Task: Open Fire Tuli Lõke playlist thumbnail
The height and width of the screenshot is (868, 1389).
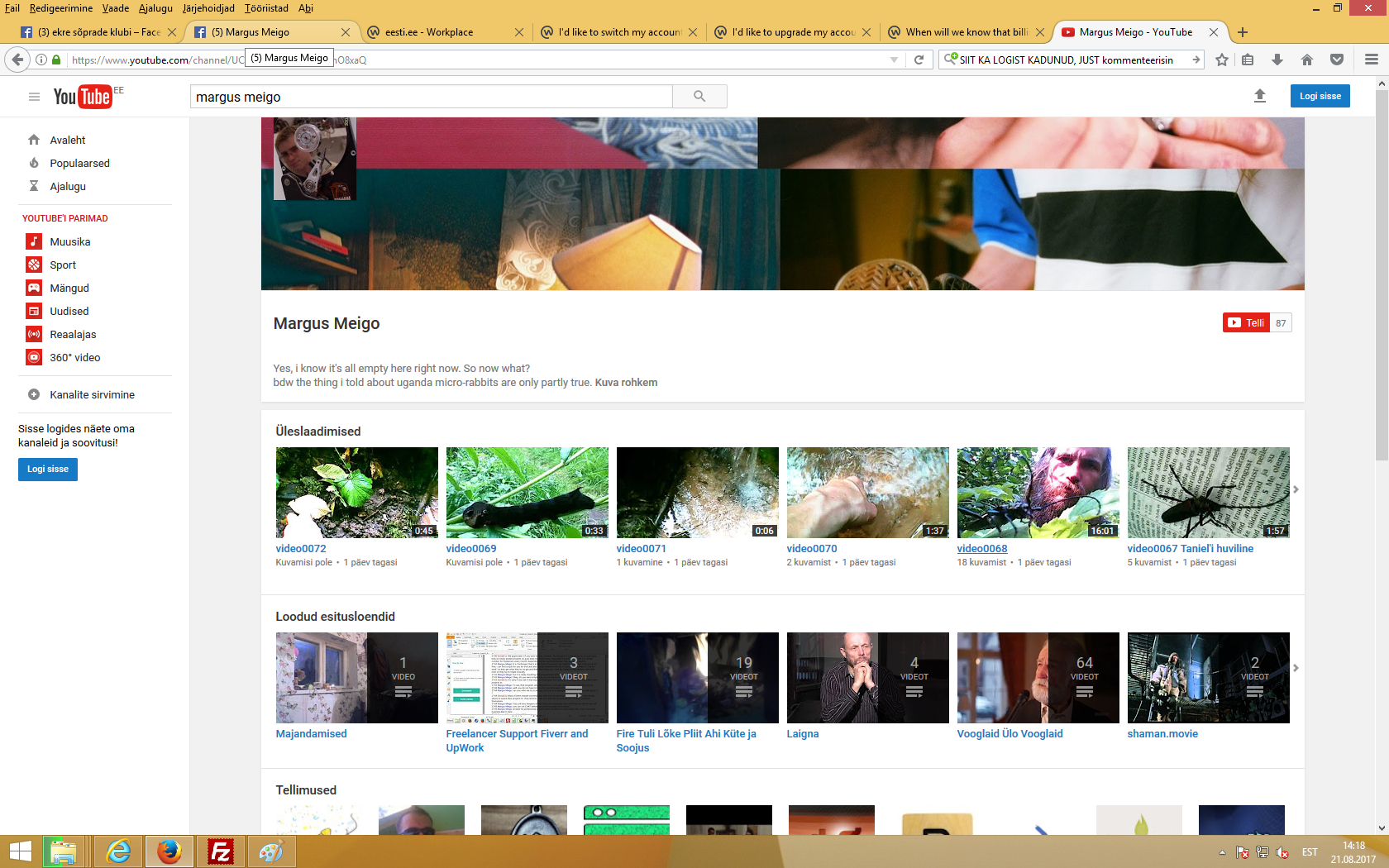Action: pyautogui.click(x=697, y=678)
